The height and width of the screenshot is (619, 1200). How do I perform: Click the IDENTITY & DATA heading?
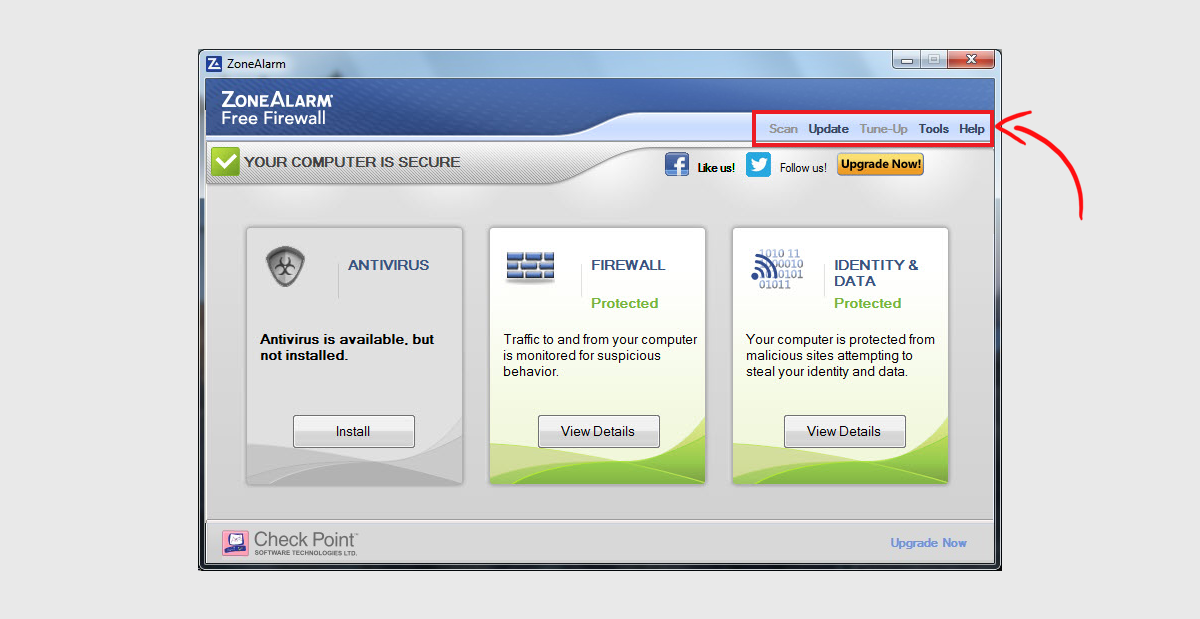click(x=876, y=273)
